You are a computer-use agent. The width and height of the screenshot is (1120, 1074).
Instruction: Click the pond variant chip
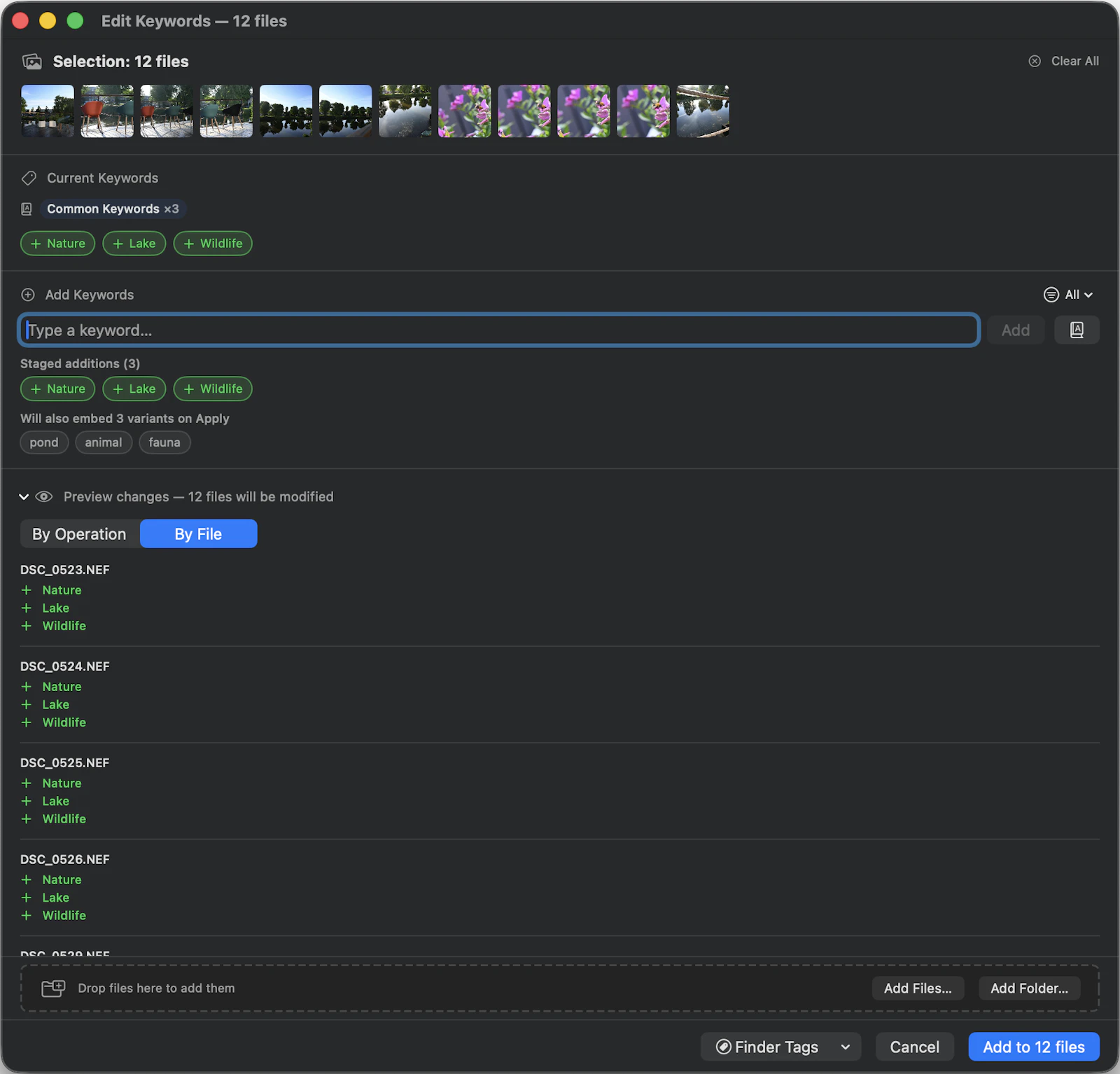click(x=44, y=442)
